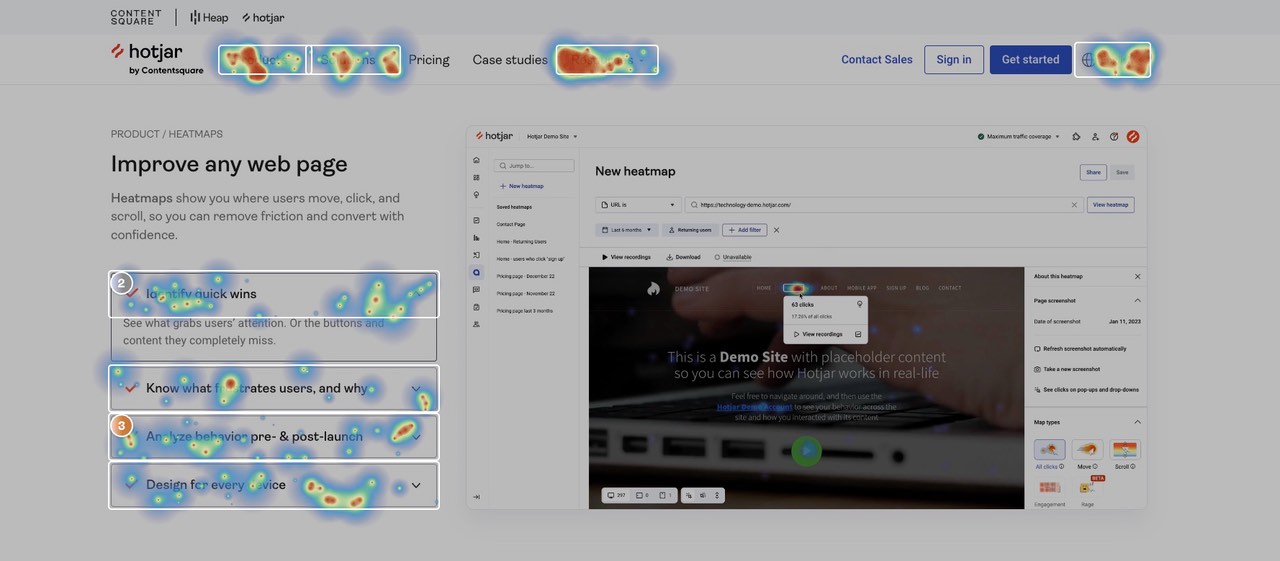Click the Returning users filter chip

tap(691, 230)
